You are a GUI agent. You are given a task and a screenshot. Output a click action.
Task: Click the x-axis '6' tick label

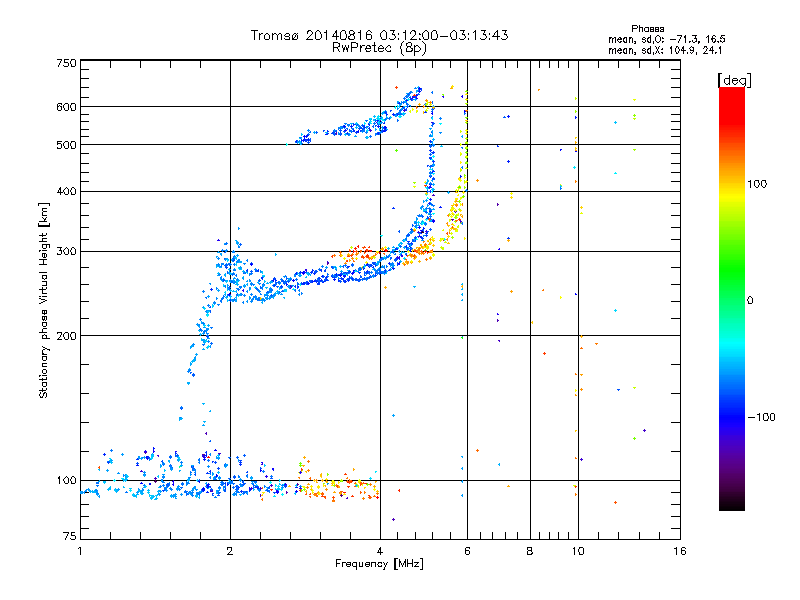click(467, 551)
